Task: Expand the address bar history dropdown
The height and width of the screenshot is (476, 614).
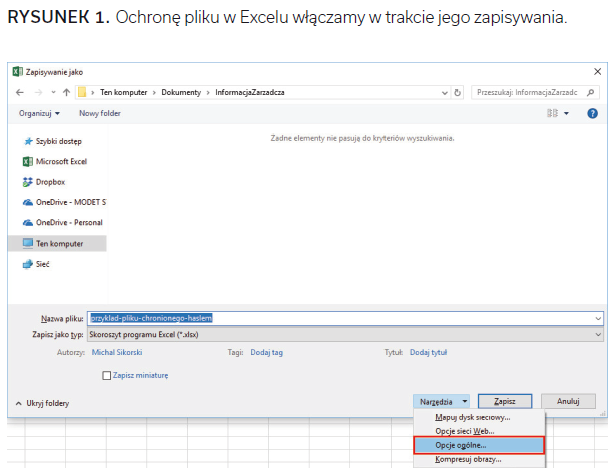Action: pyautogui.click(x=444, y=93)
